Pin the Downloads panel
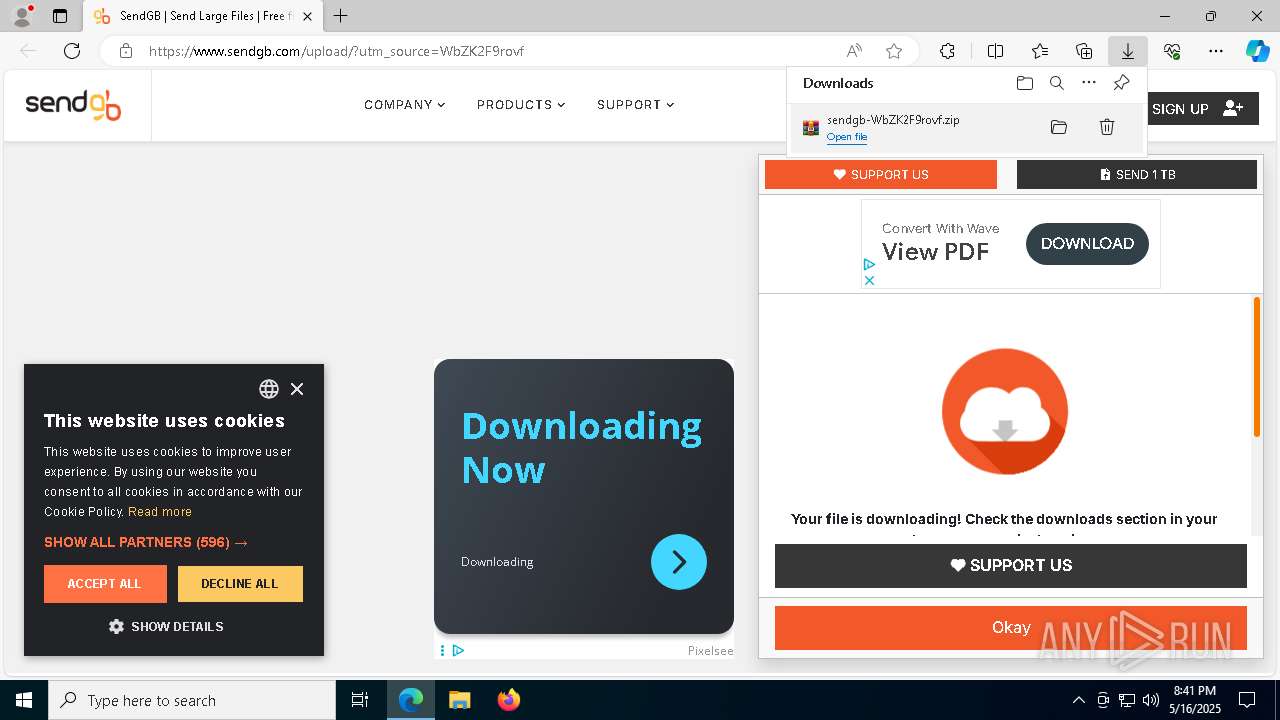Image resolution: width=1280 pixels, height=720 pixels. [1121, 83]
